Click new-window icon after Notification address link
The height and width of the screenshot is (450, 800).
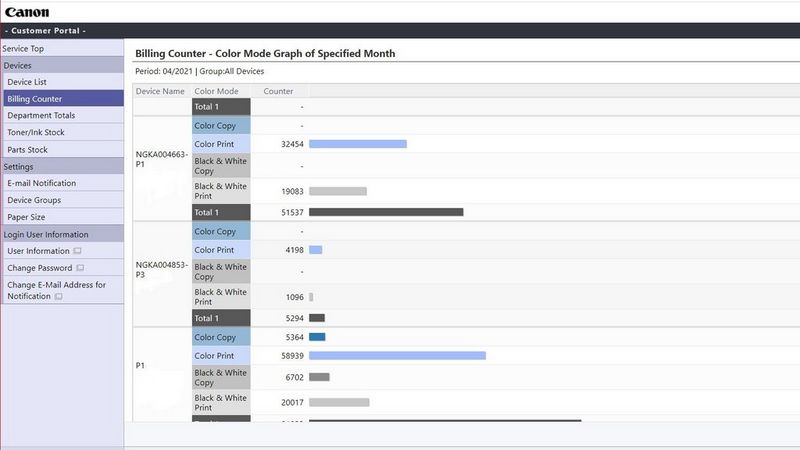click(x=58, y=297)
